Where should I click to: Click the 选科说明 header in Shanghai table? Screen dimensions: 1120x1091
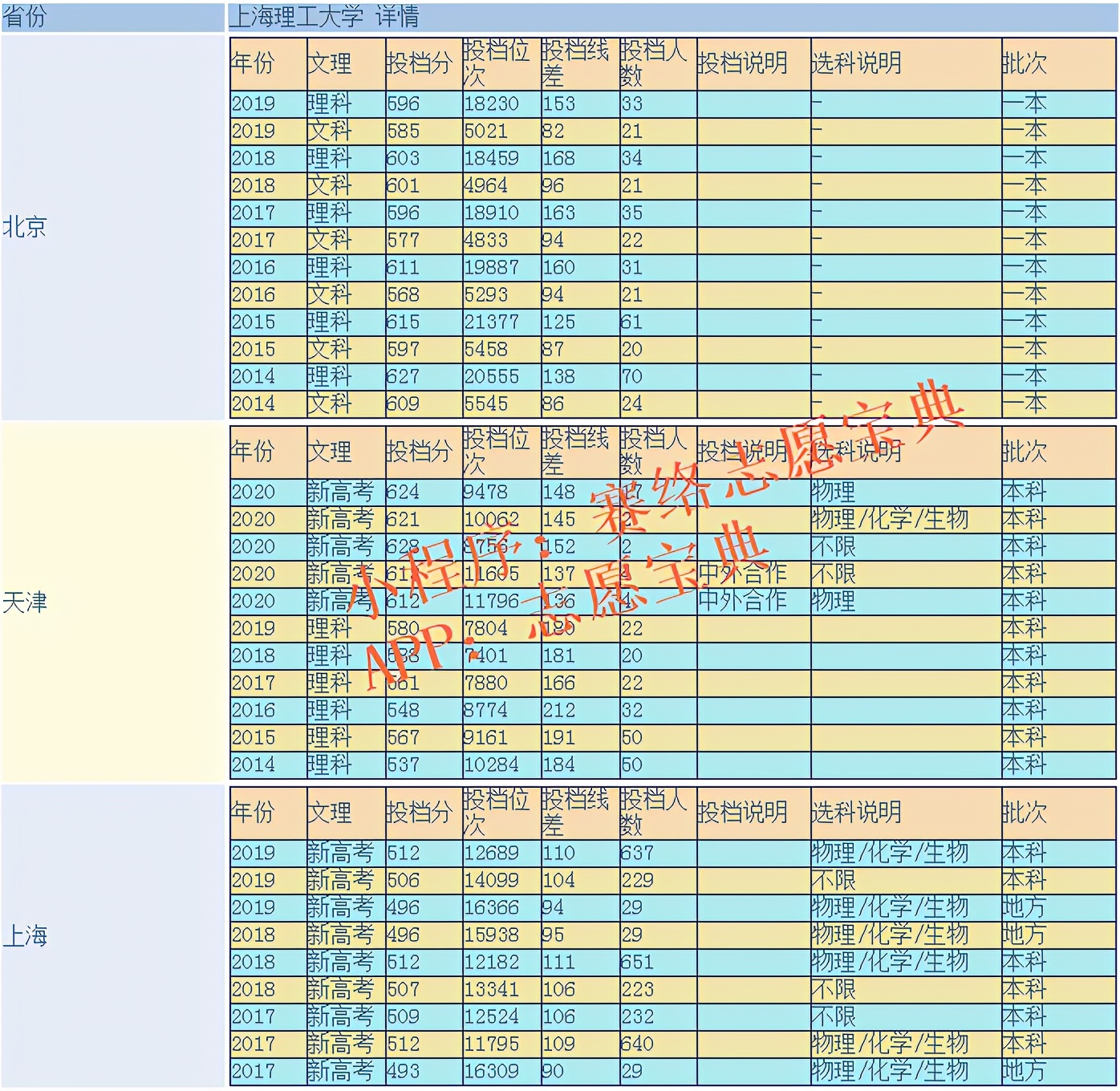coord(854,810)
